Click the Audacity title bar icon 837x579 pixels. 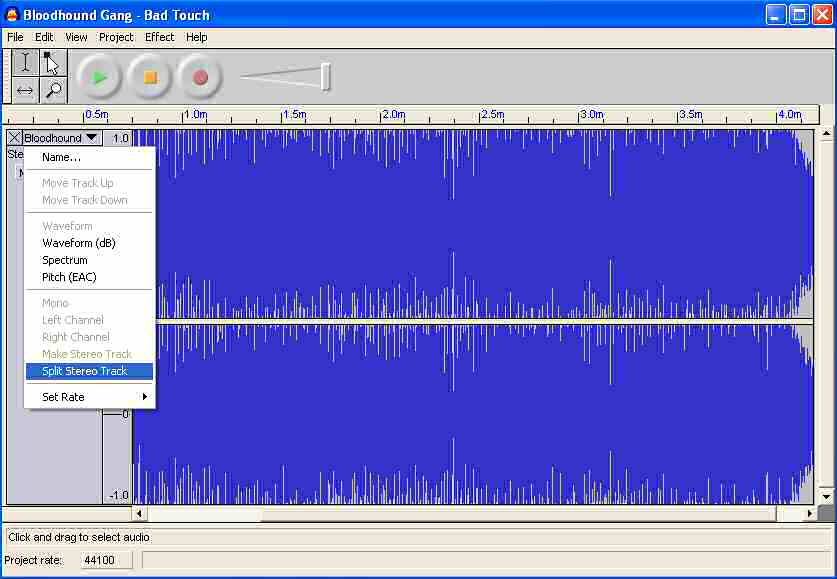click(12, 14)
